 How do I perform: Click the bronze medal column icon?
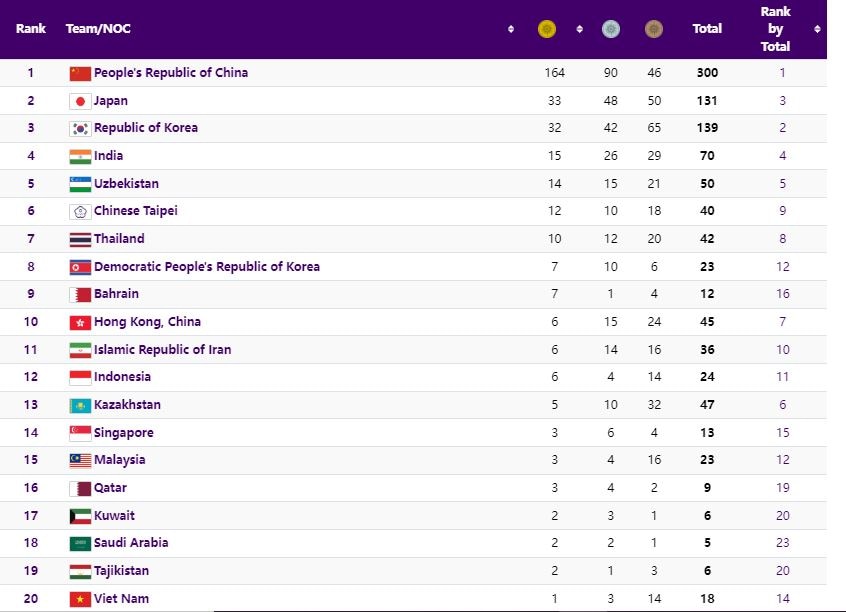653,29
